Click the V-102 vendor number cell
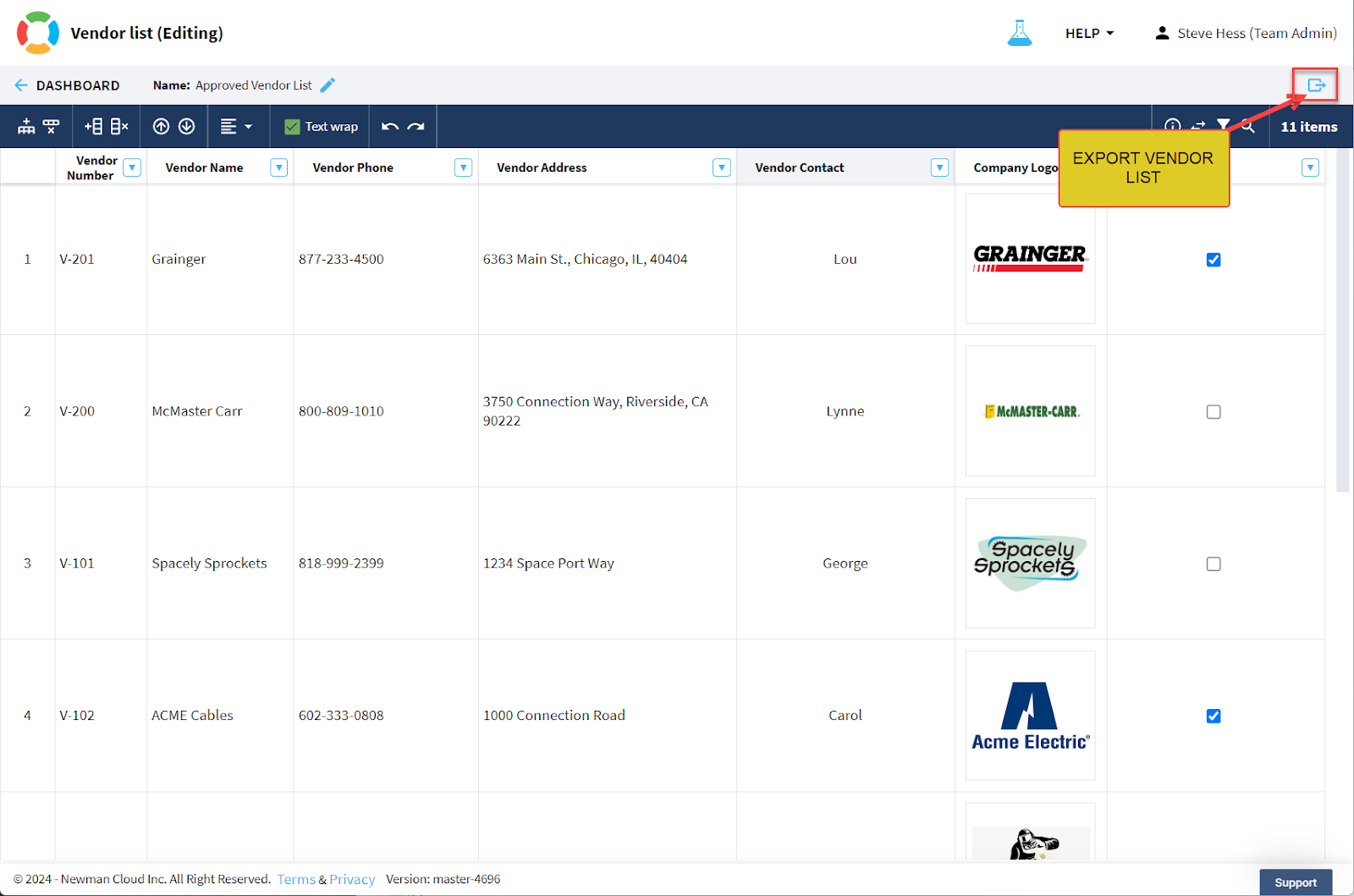 tap(101, 716)
